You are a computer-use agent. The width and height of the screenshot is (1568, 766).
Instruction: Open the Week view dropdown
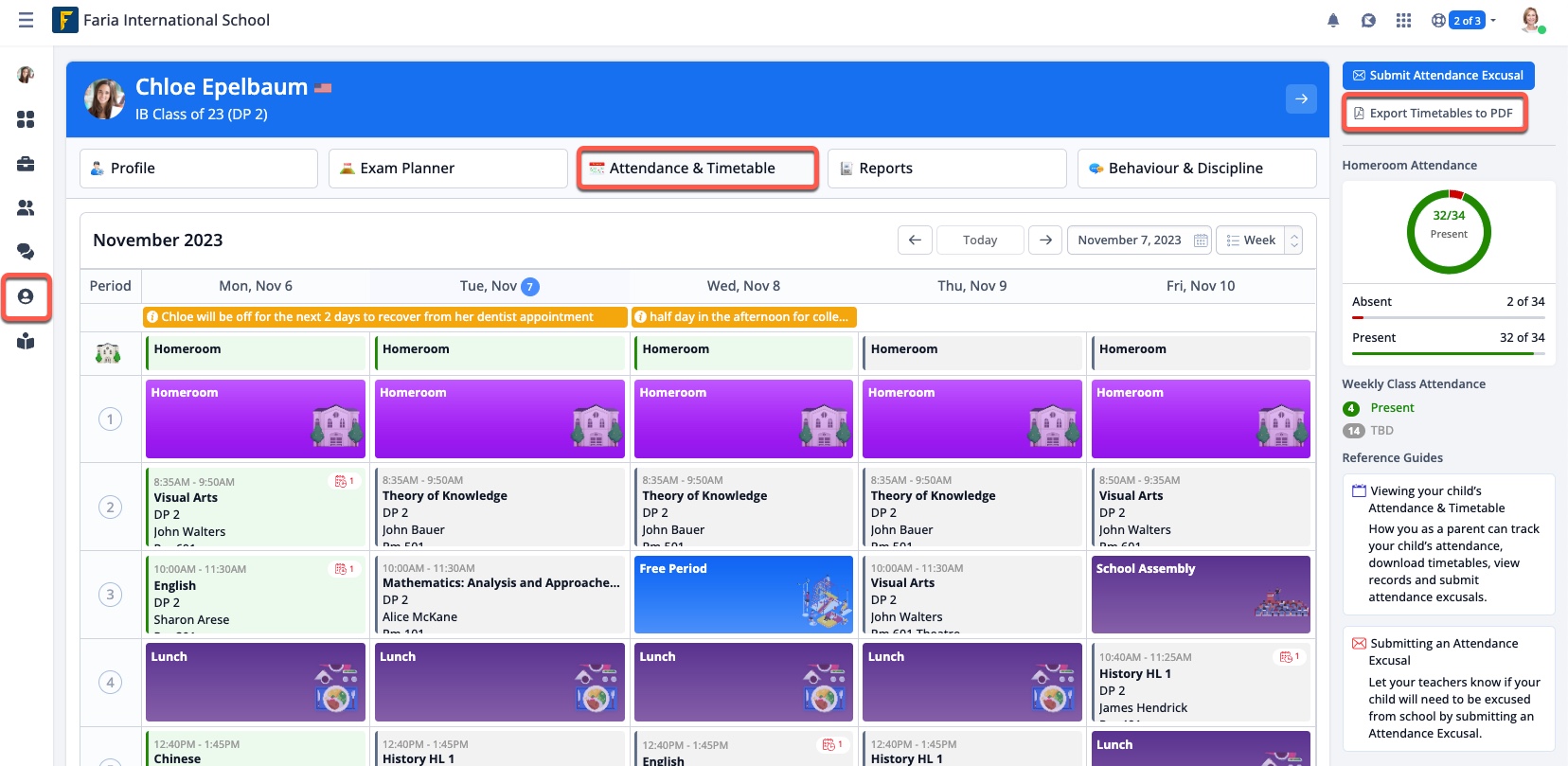tap(1259, 240)
